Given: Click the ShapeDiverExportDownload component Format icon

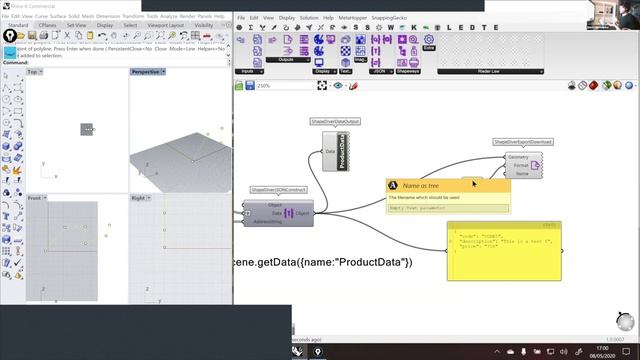Looking at the screenshot, I should tap(535, 165).
